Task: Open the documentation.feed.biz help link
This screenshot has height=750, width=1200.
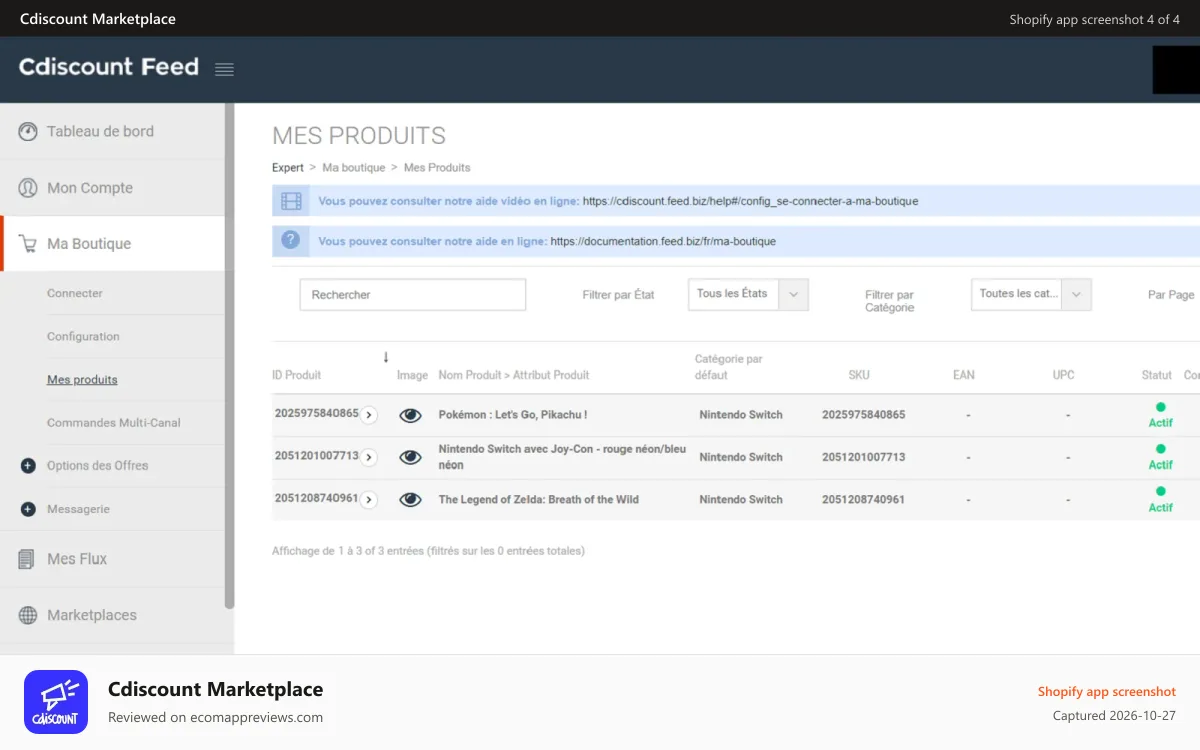Action: (663, 241)
